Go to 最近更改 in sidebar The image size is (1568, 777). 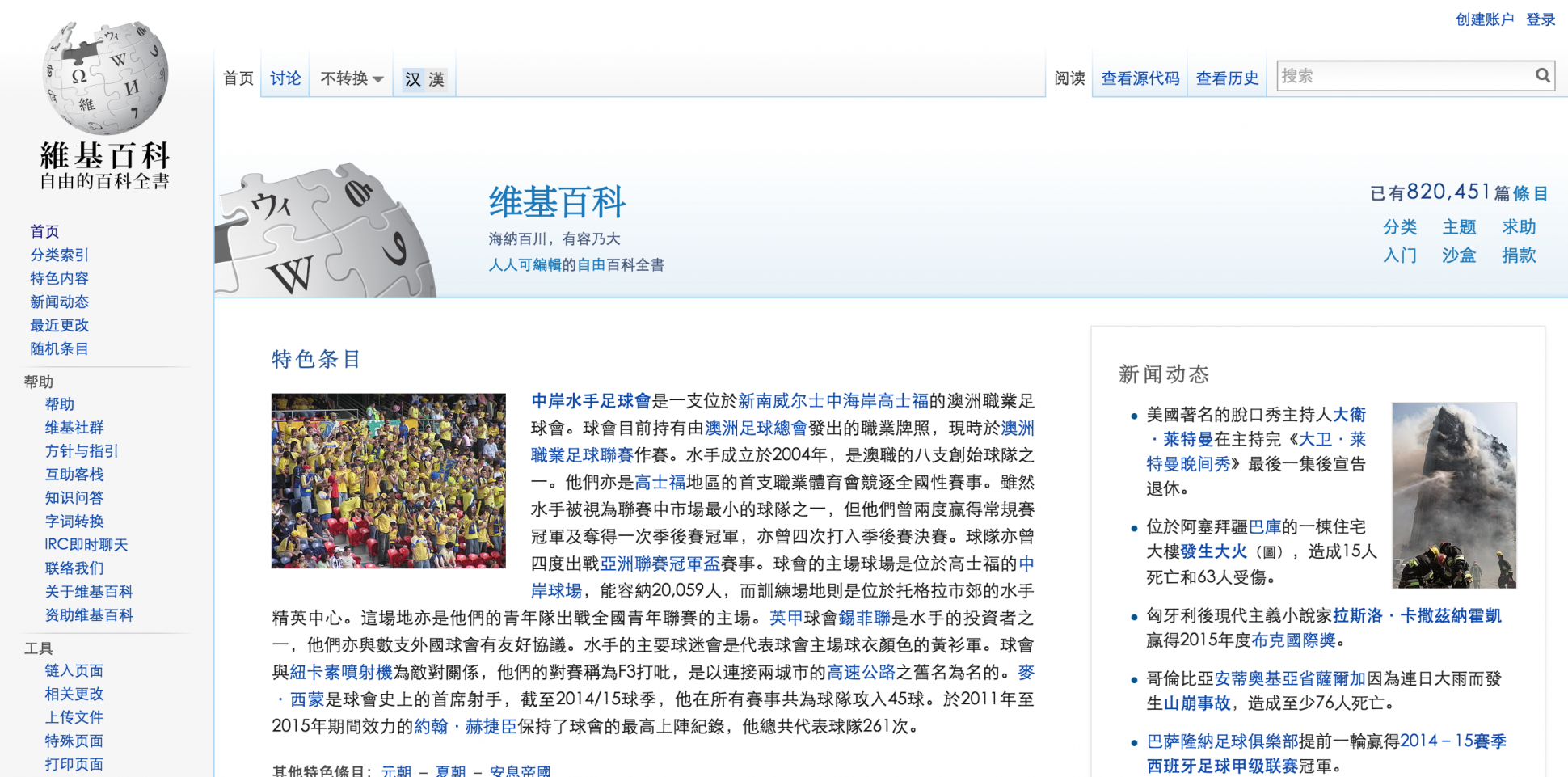[x=59, y=325]
